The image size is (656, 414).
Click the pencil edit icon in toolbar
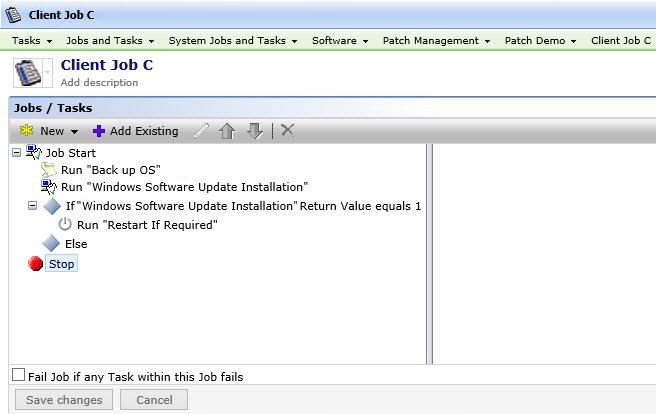(x=201, y=130)
